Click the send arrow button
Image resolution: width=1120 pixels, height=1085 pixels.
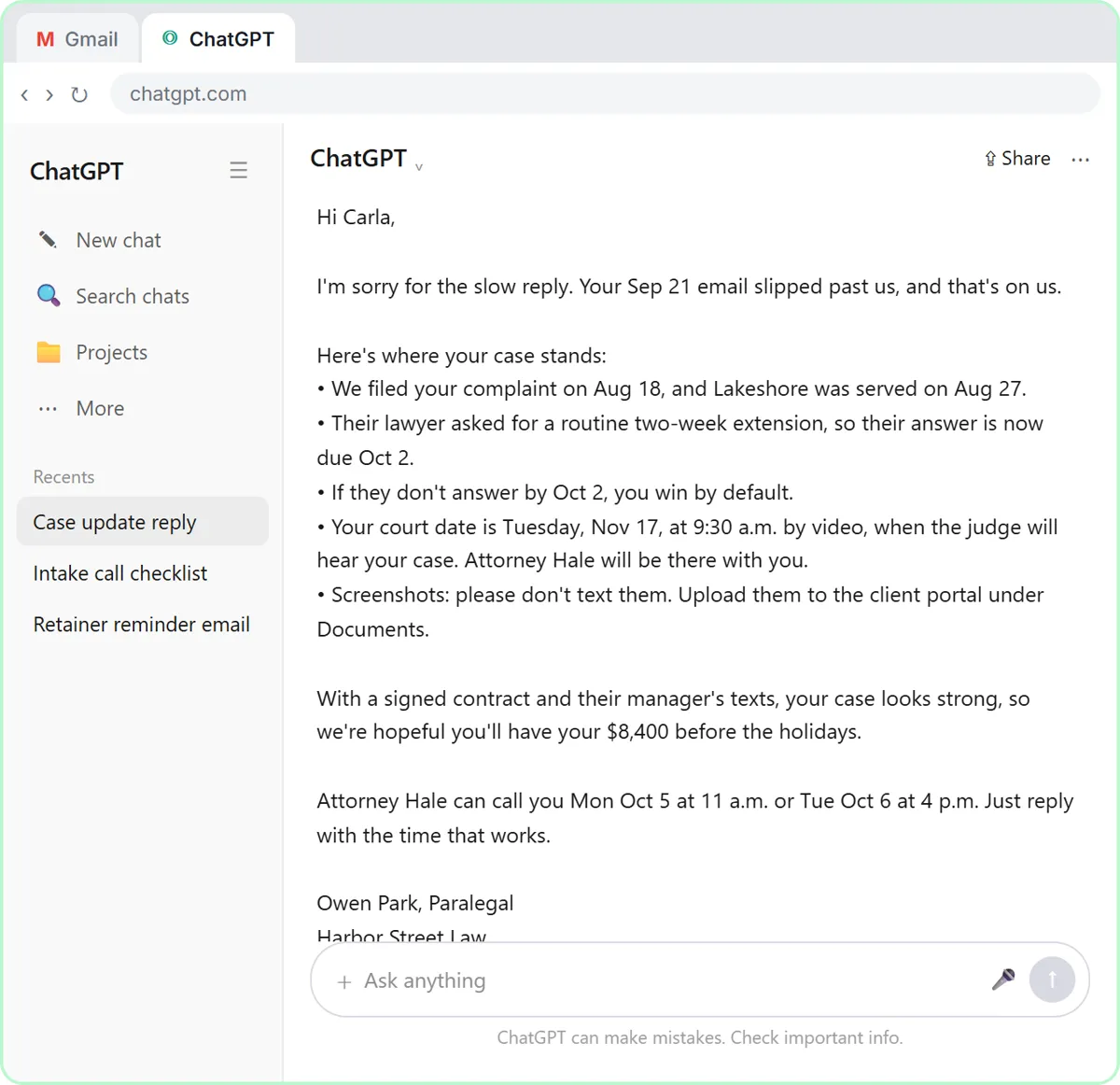[1052, 979]
